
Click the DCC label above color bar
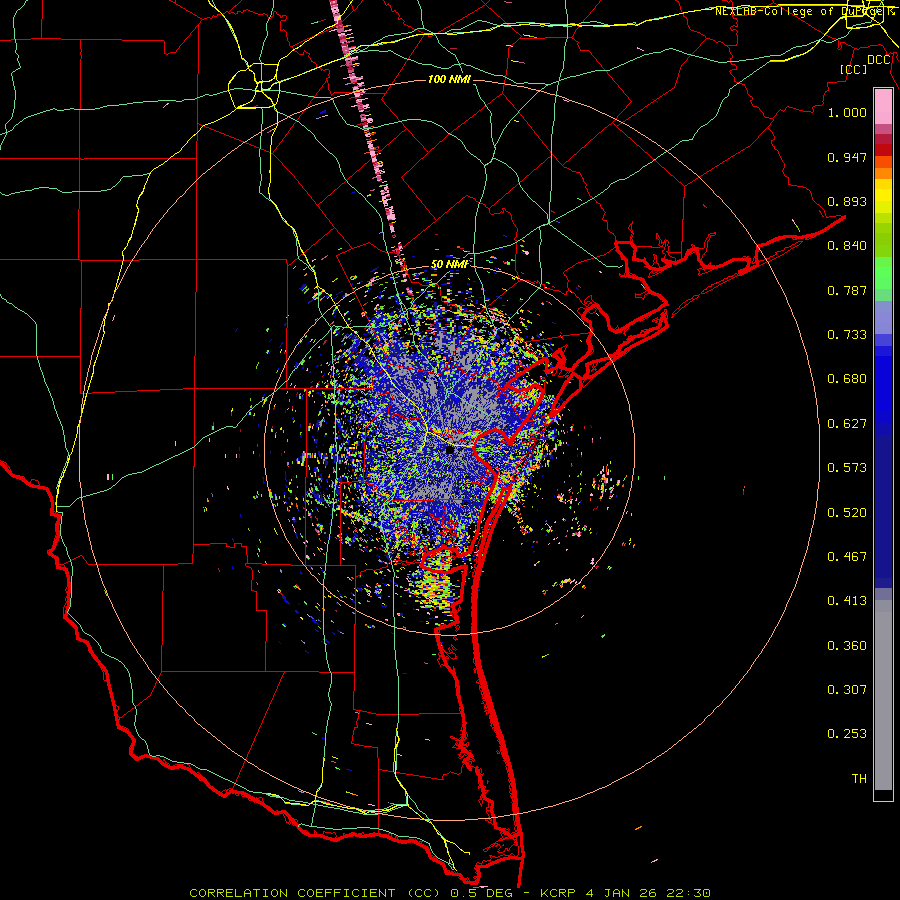[x=879, y=60]
